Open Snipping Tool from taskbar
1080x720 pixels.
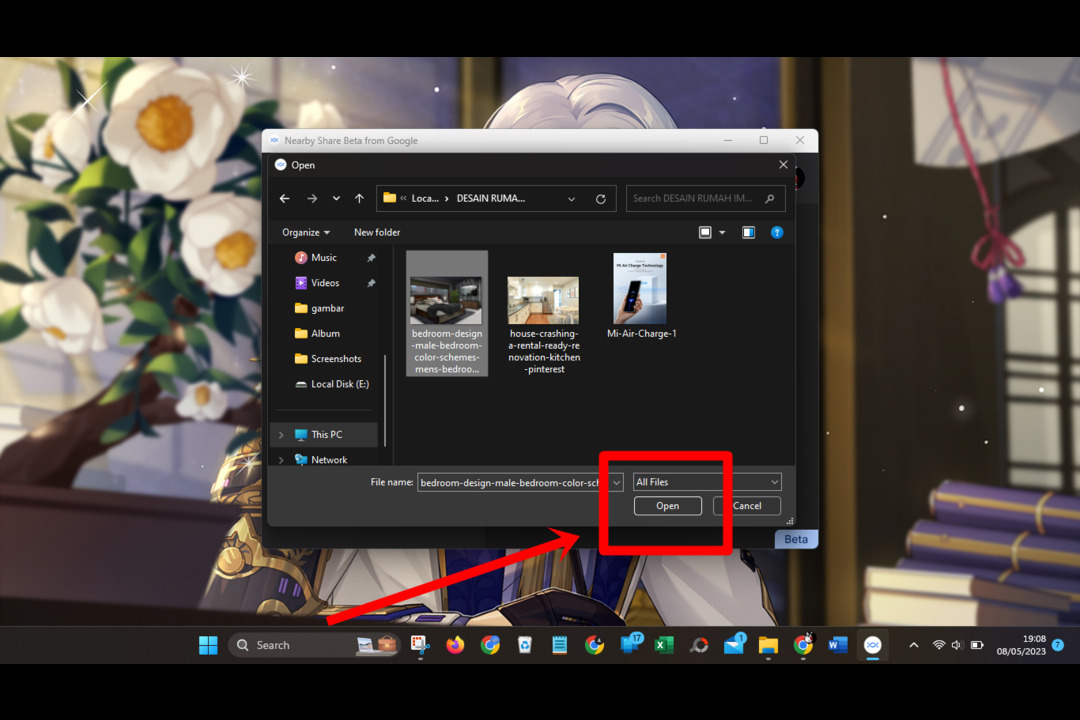(x=419, y=646)
